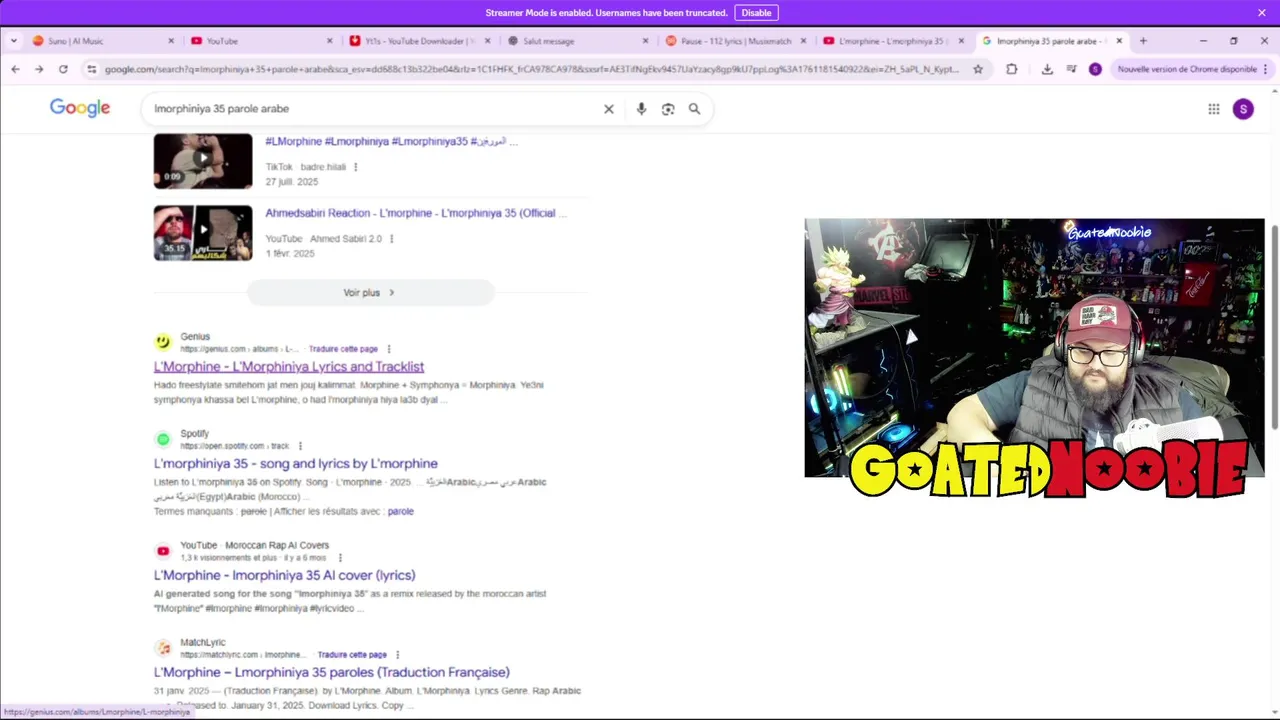Click the Genius source name label

(x=195, y=337)
